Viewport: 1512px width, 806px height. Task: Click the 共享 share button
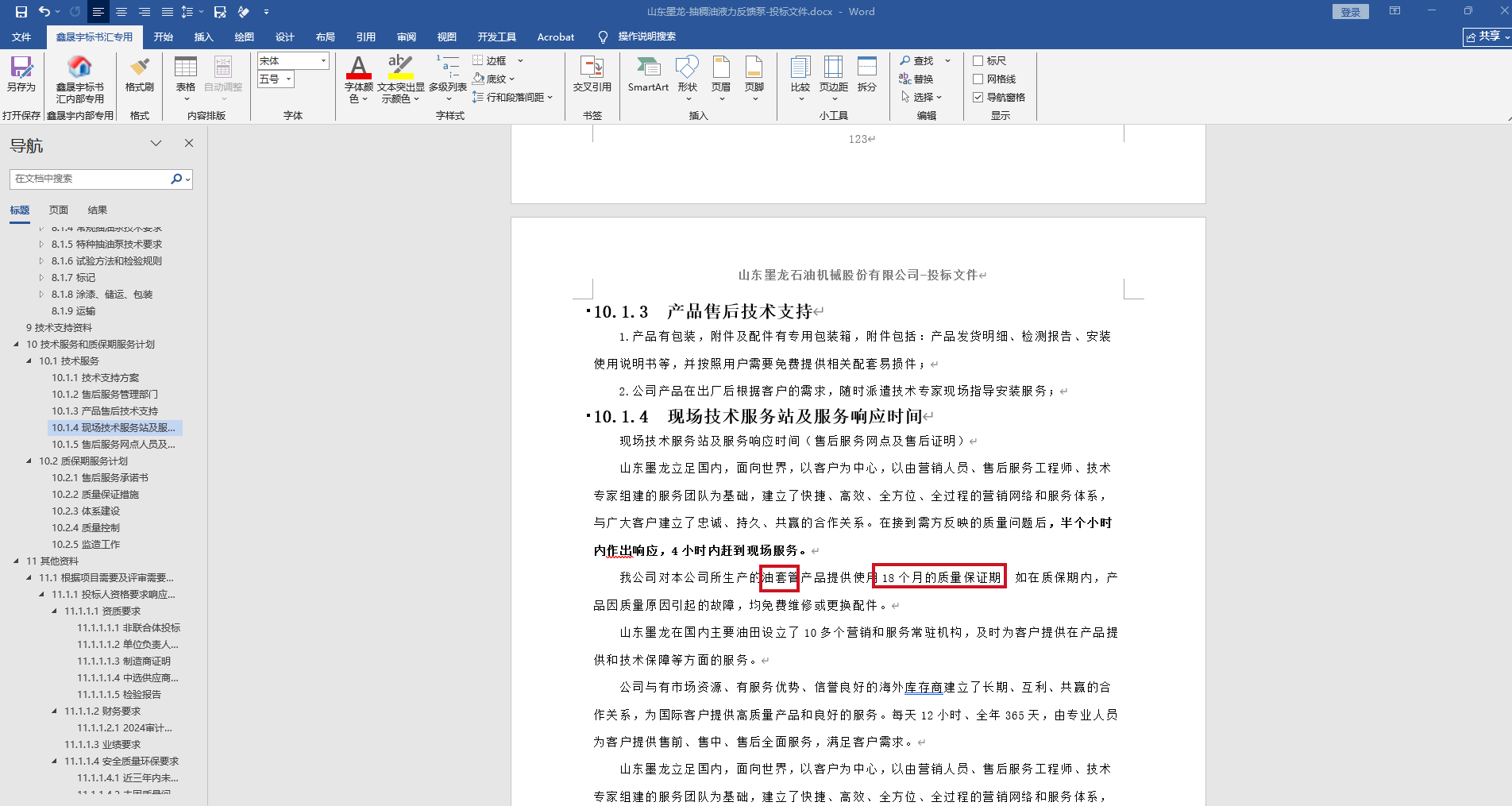(1486, 37)
